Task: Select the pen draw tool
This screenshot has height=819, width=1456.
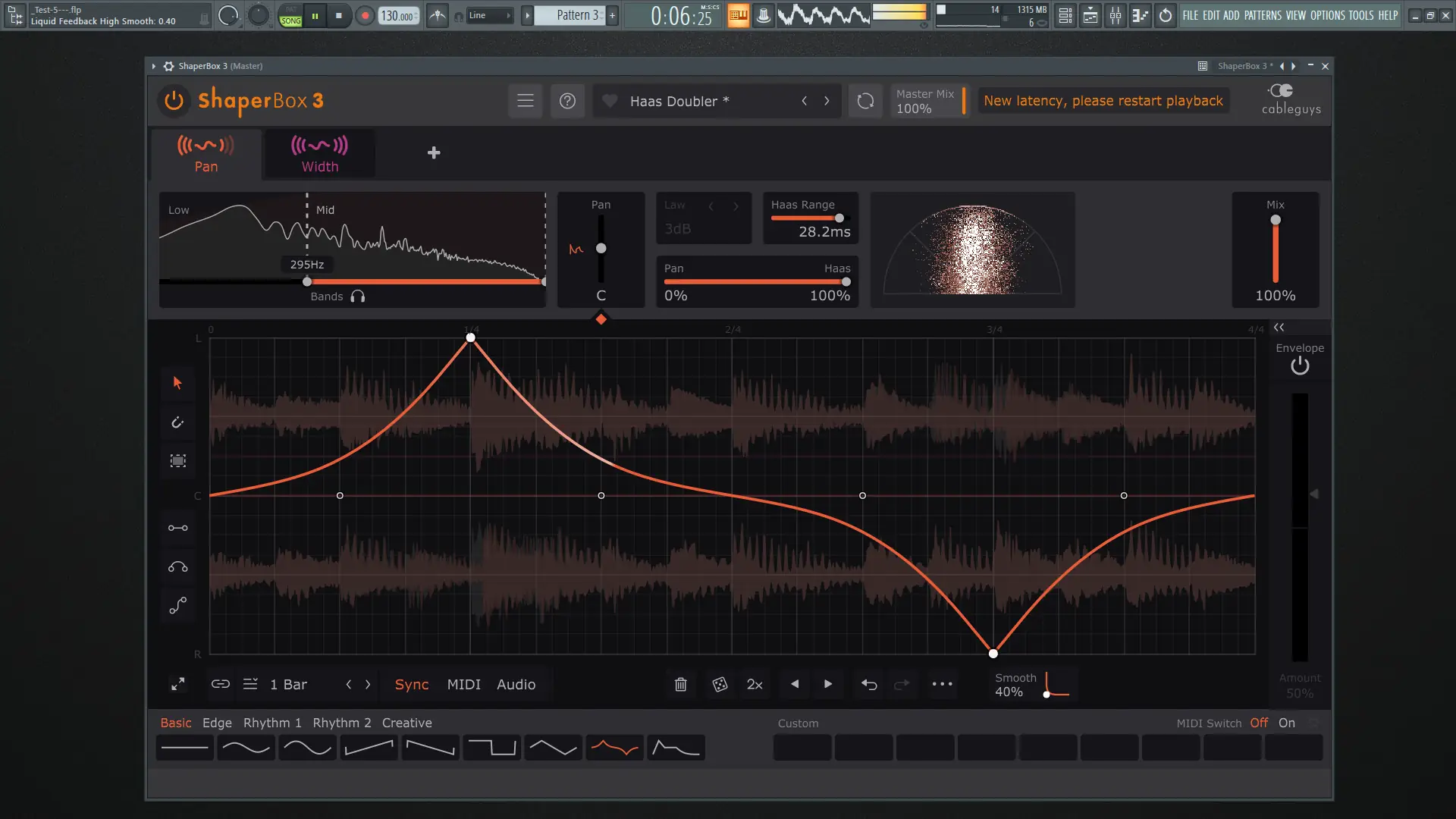Action: [177, 422]
